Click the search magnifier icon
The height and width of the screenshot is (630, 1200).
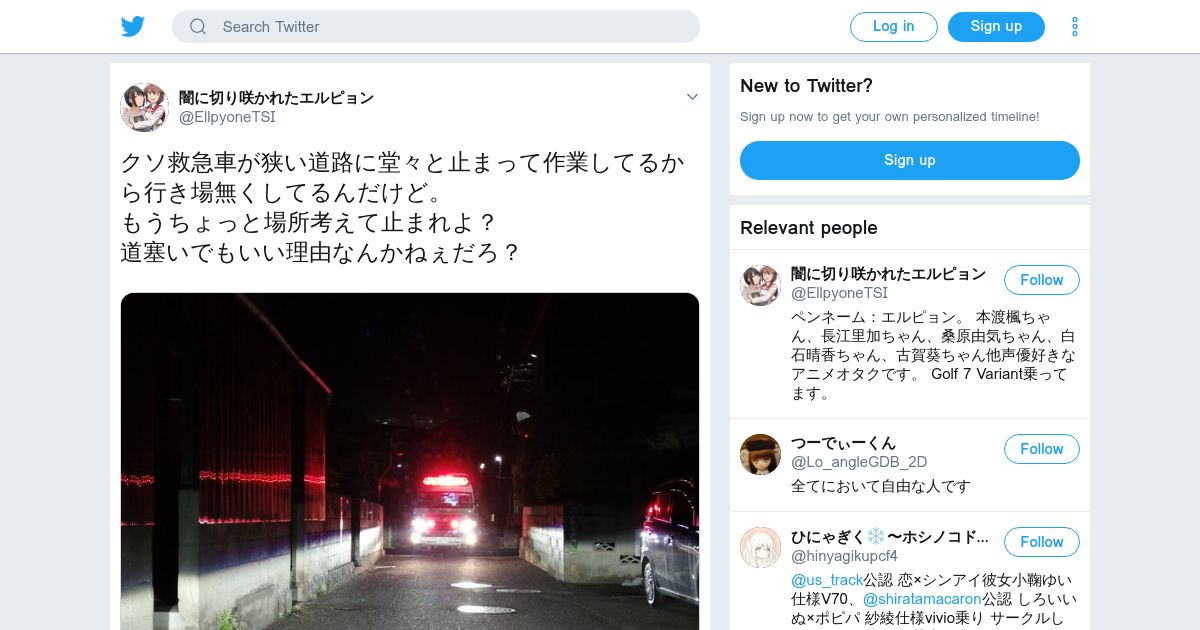198,27
